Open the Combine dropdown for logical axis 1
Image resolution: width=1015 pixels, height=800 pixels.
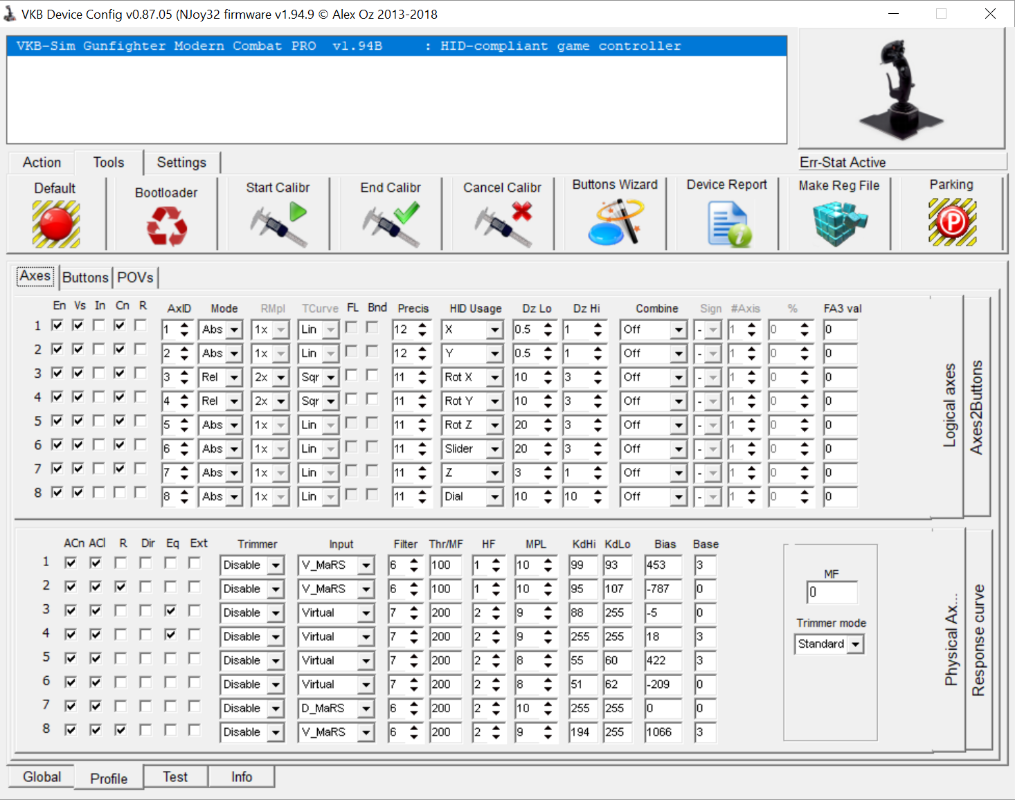[678, 329]
